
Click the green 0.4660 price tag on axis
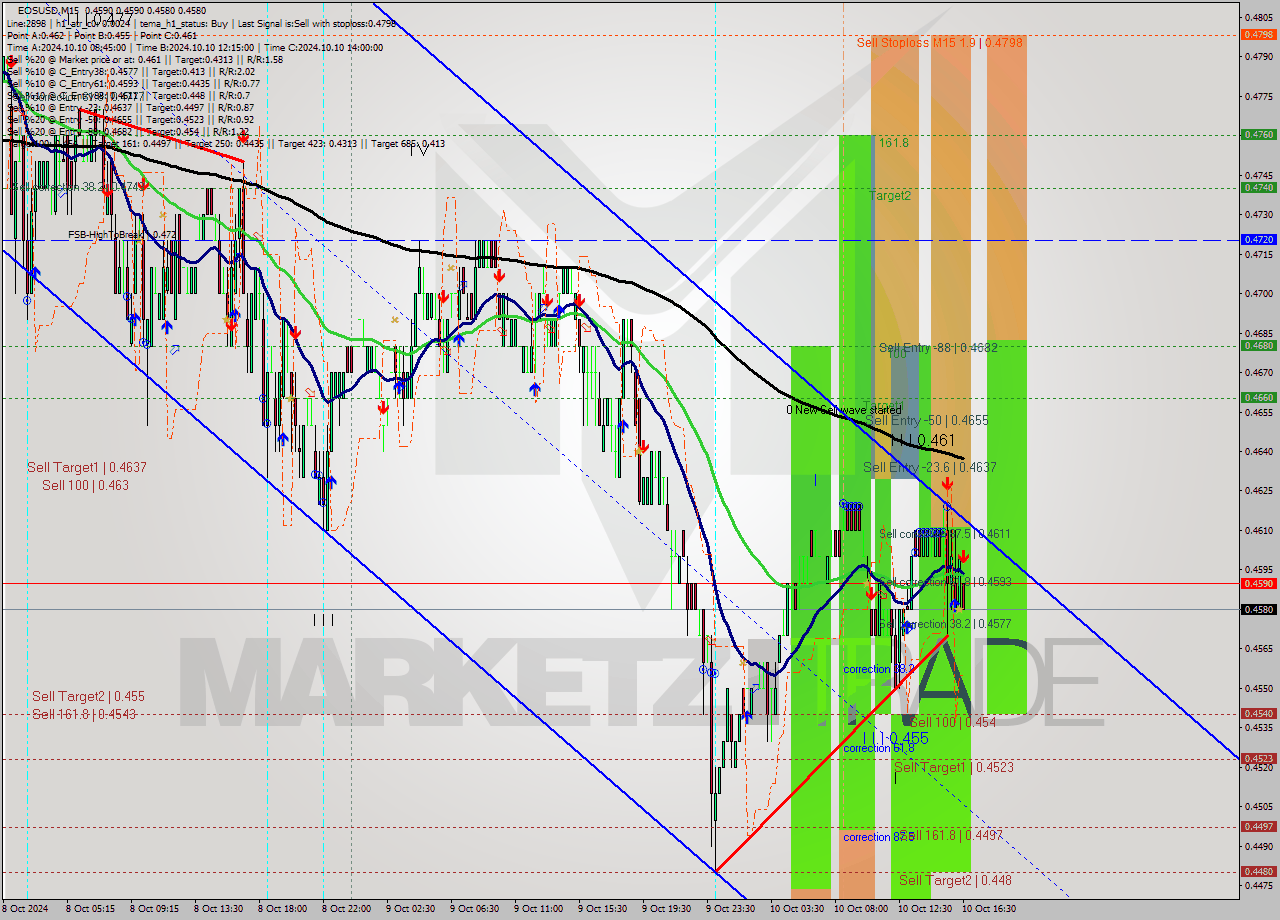(1258, 397)
